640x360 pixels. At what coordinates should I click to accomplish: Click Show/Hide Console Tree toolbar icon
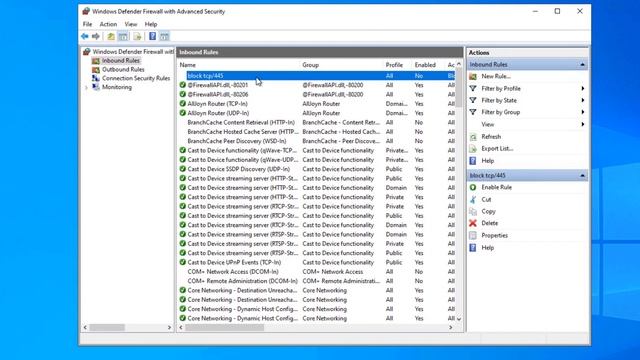coord(123,36)
